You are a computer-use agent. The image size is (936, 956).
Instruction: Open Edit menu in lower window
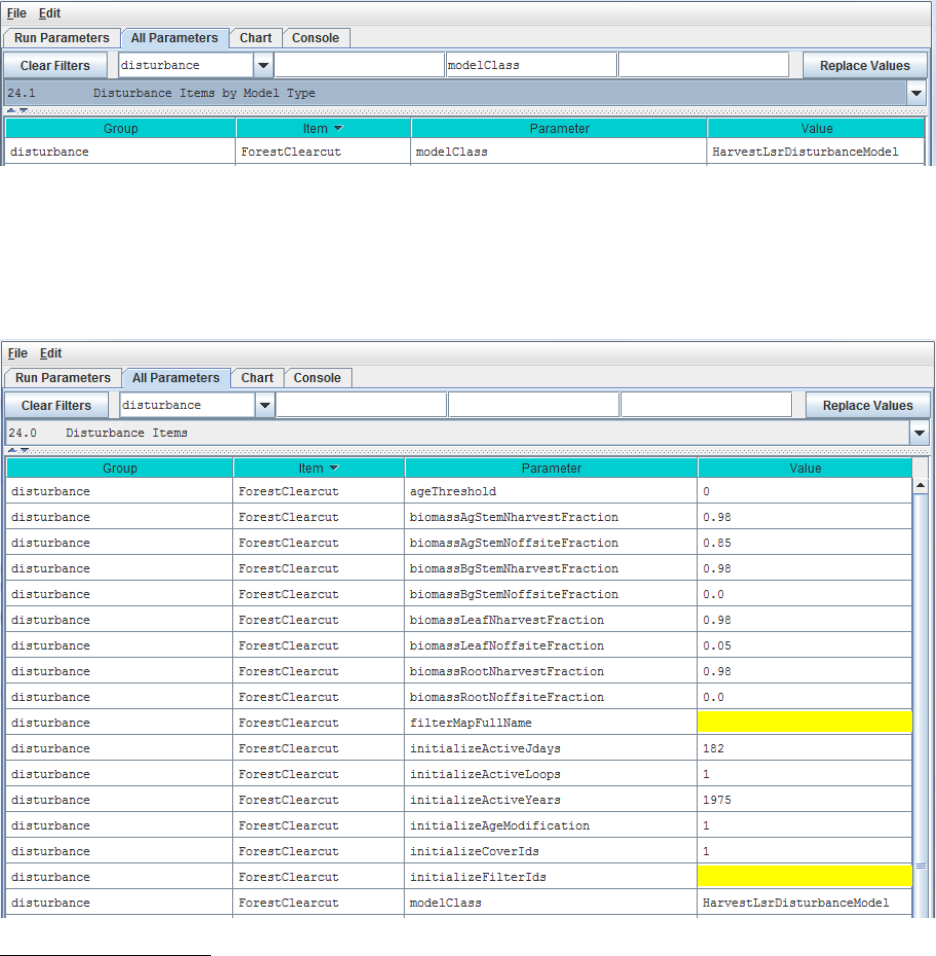51,354
